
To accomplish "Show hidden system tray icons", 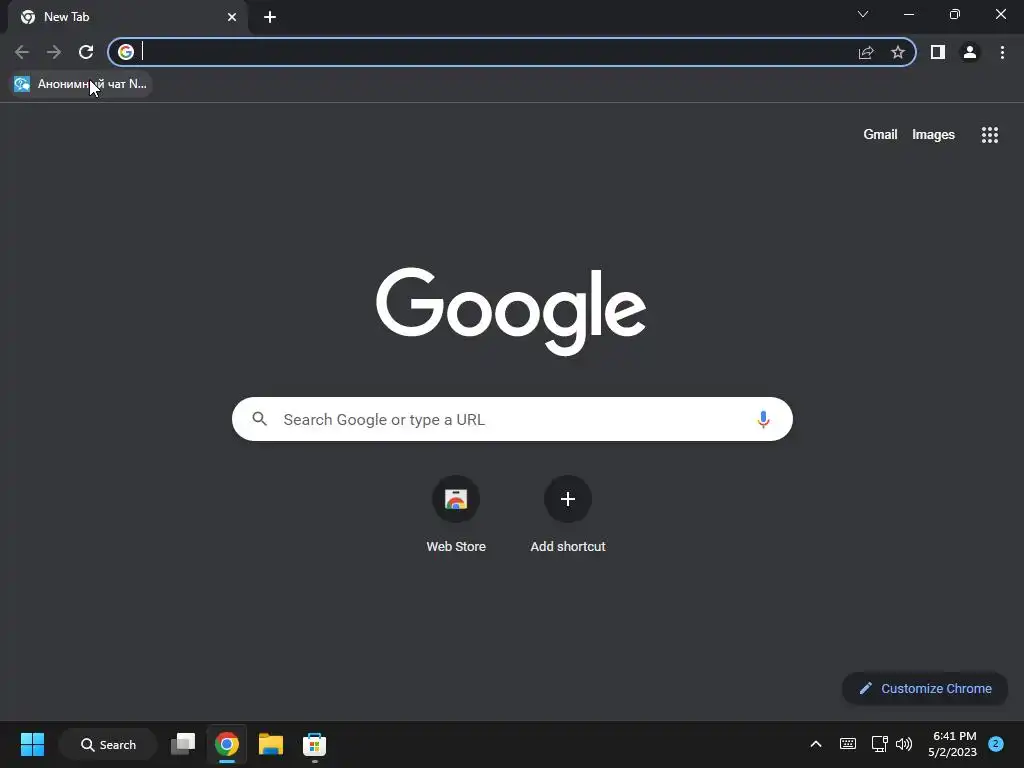I will (816, 744).
